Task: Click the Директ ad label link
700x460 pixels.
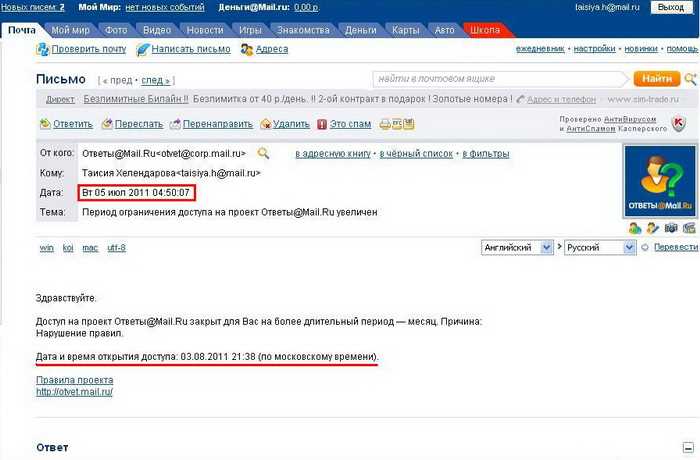Action: (x=60, y=99)
